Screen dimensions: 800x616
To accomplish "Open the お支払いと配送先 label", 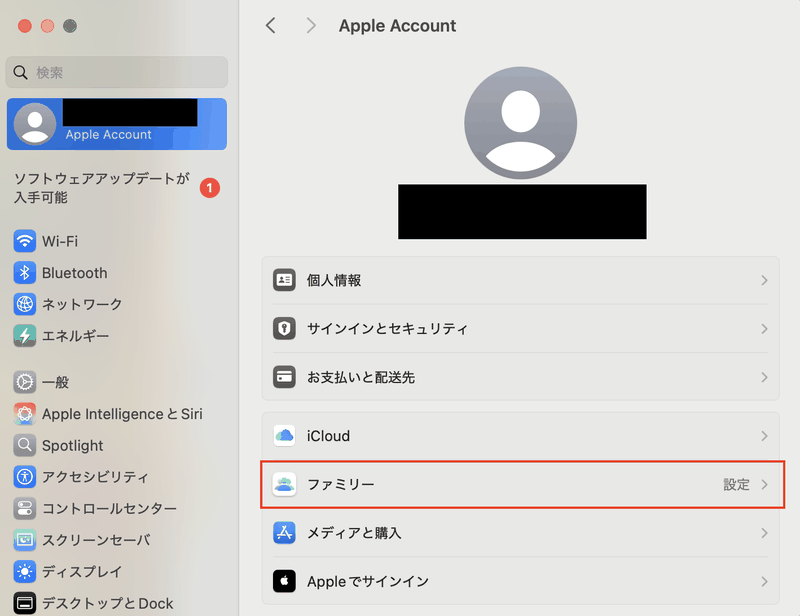I will (361, 377).
